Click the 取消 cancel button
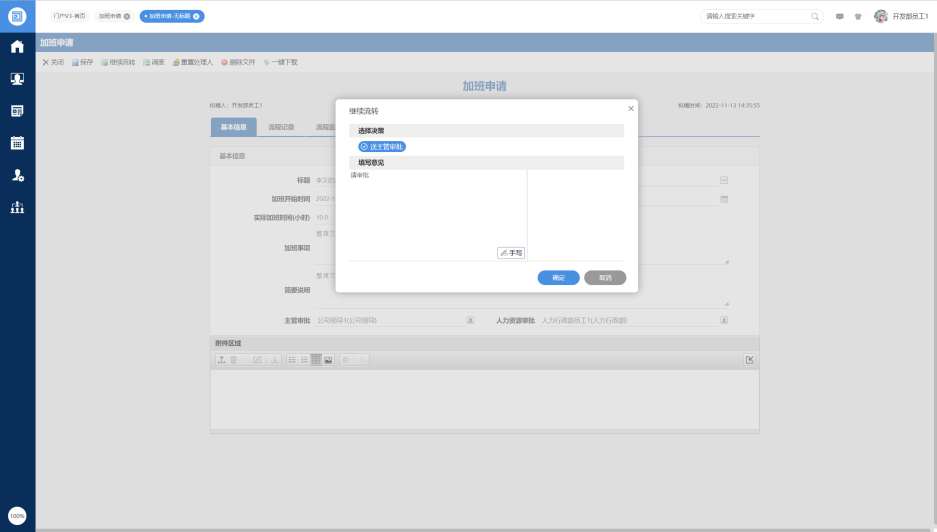Screen dimensions: 937x532 pyautogui.click(x=605, y=277)
